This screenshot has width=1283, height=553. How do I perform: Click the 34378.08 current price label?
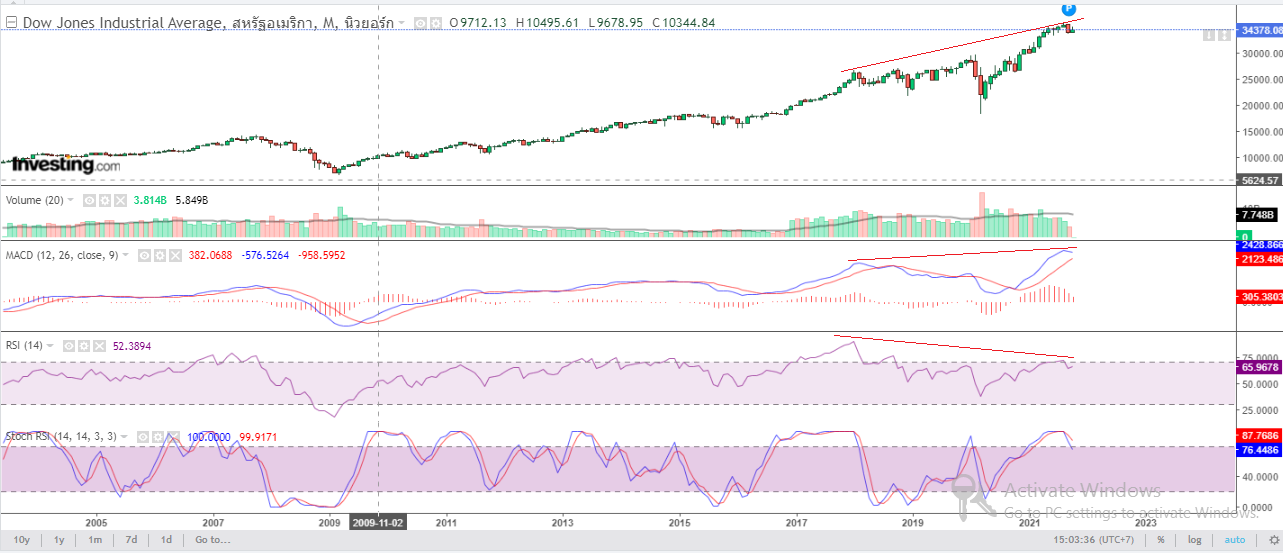tap(1262, 30)
